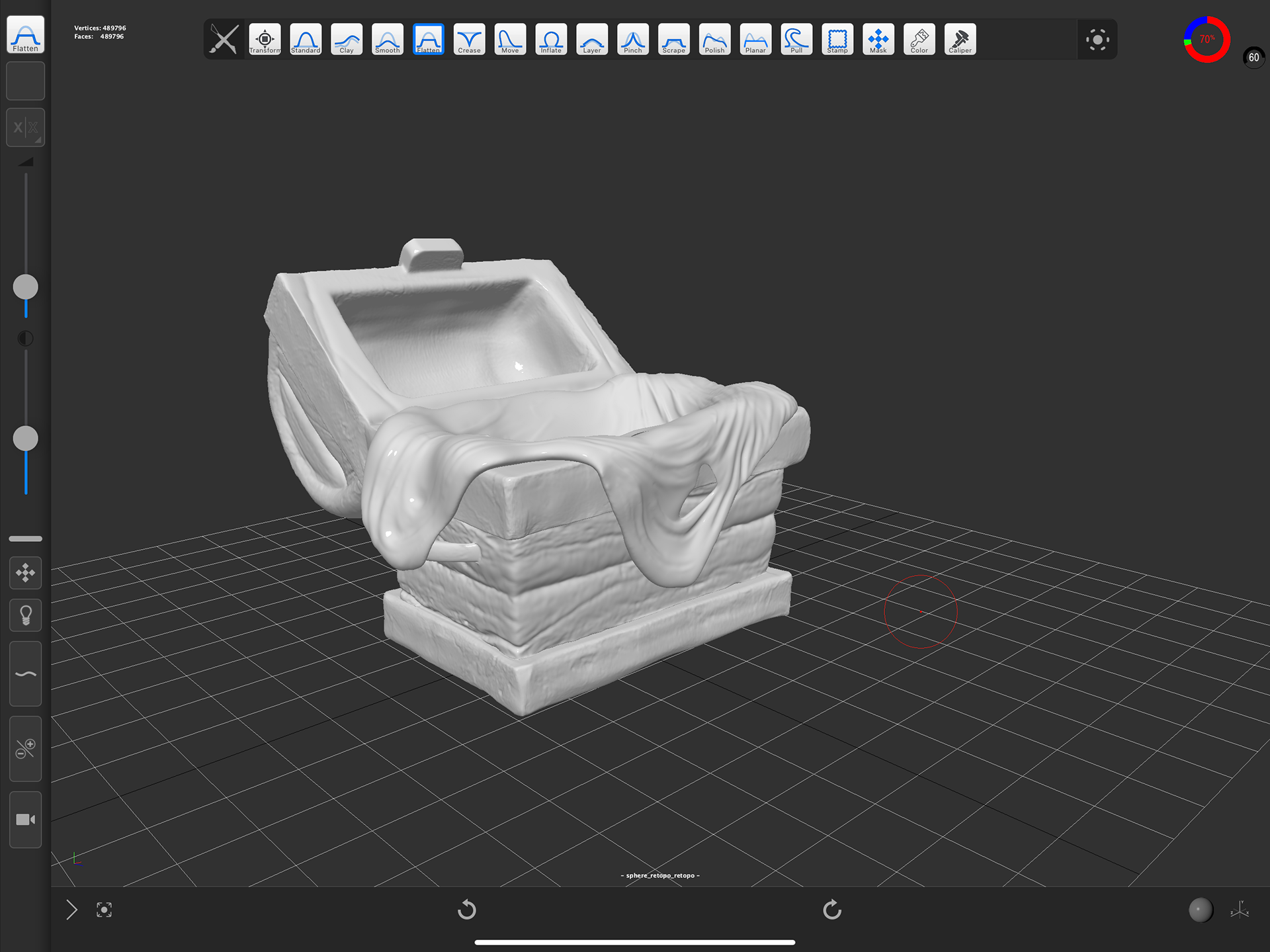Select the Transform tool

265,40
